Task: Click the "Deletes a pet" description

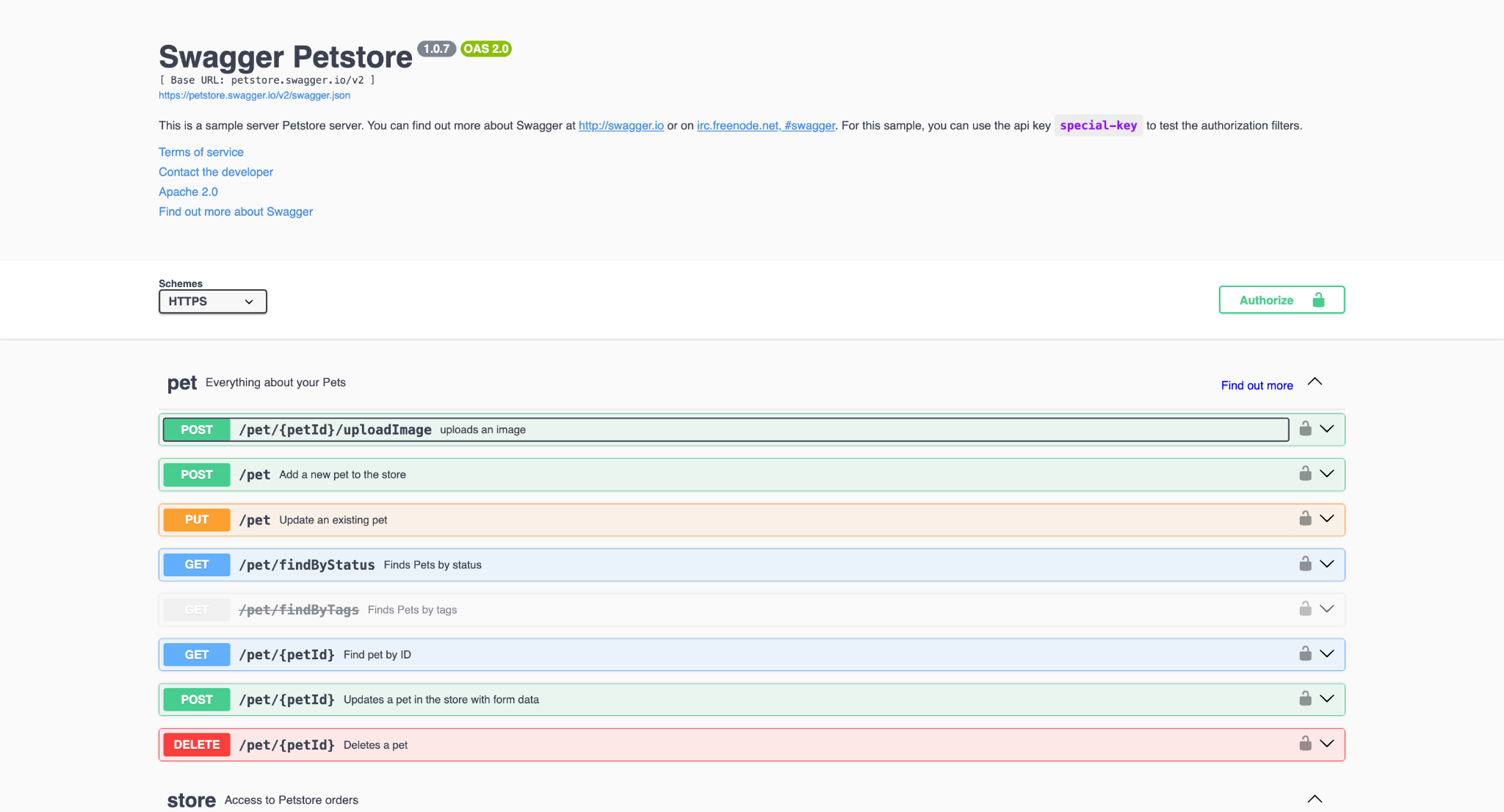Action: (375, 745)
